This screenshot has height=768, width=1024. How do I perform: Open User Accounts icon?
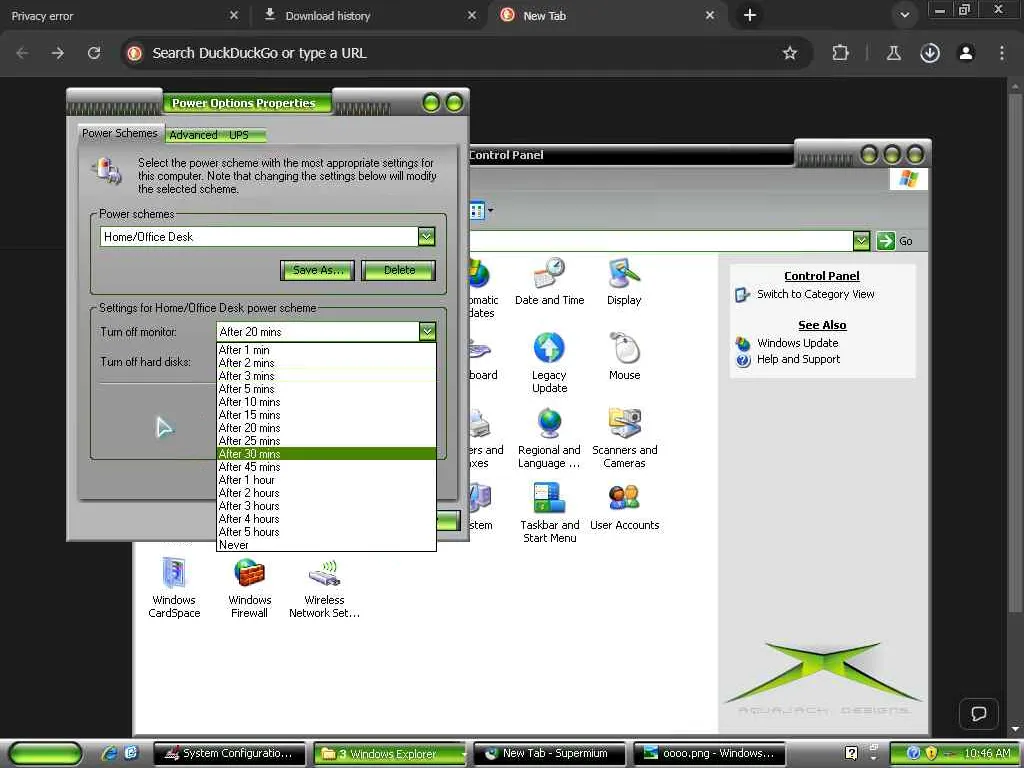[x=624, y=507]
